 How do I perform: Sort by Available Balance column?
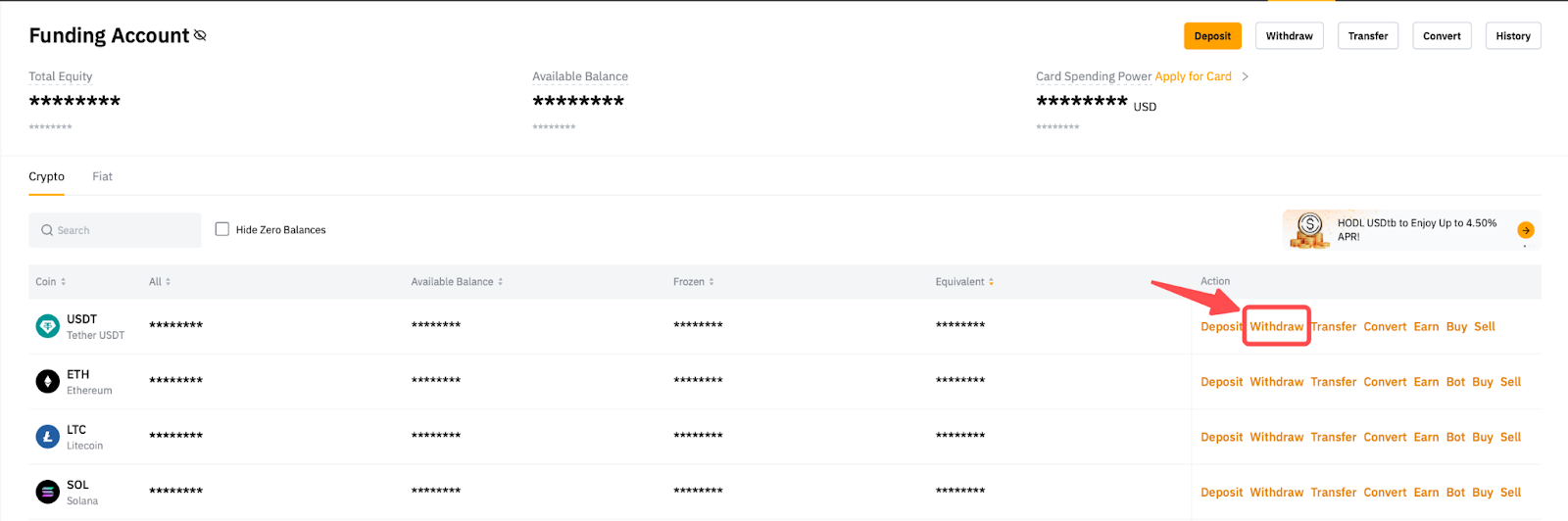pyautogui.click(x=457, y=282)
